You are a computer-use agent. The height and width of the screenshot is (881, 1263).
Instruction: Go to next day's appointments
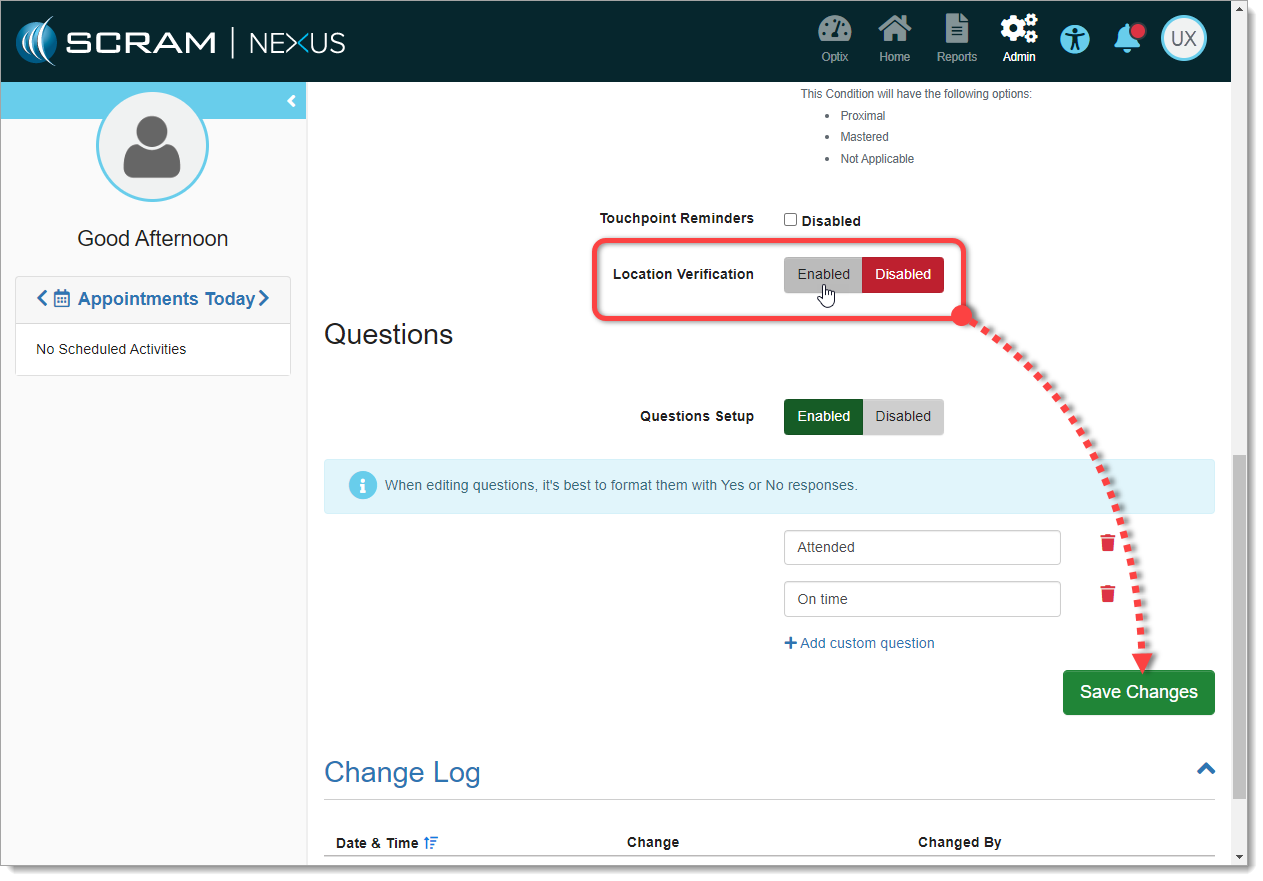(x=264, y=298)
